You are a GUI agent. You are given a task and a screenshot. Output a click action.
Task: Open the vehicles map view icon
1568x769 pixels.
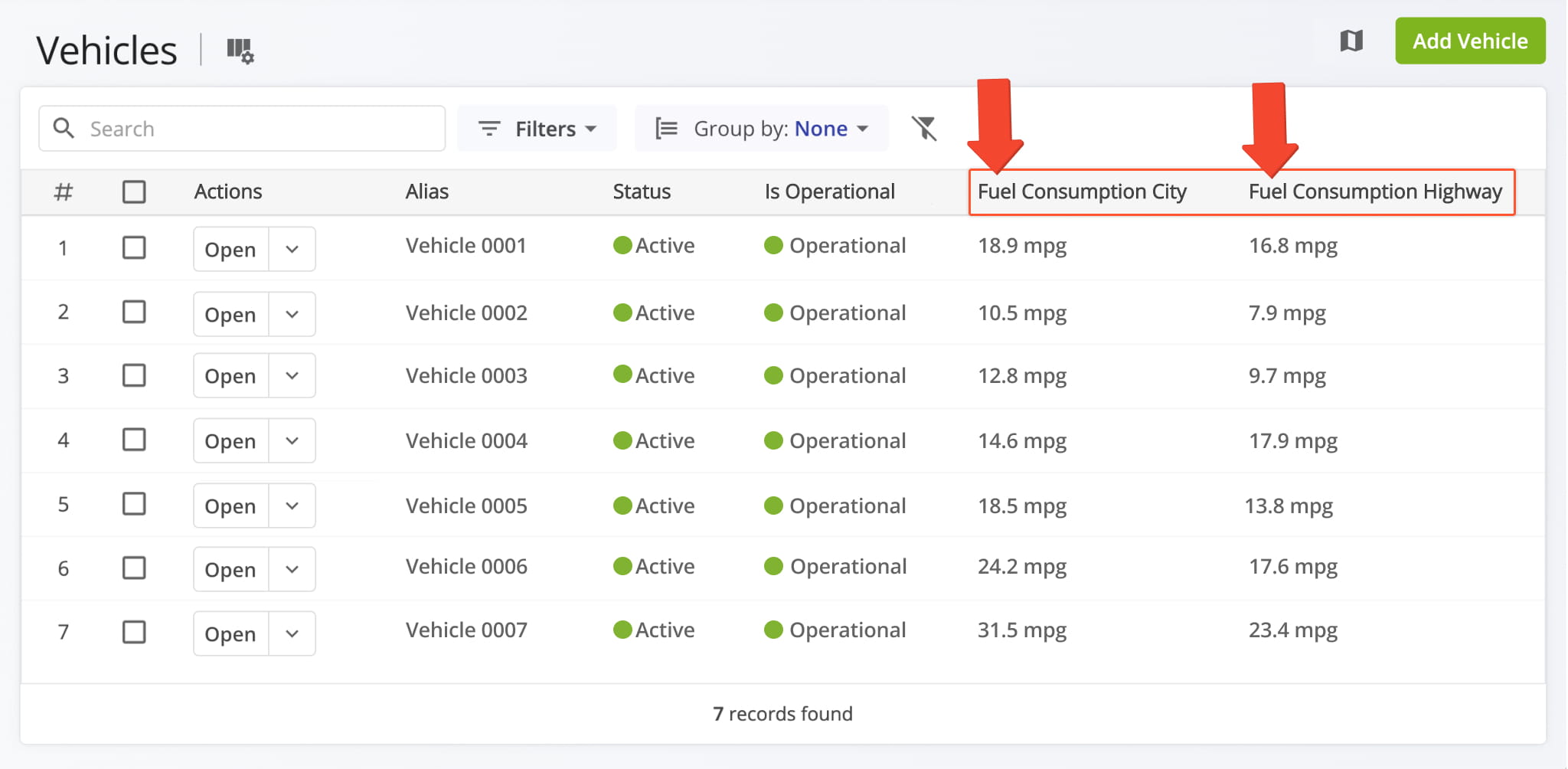[x=1351, y=41]
